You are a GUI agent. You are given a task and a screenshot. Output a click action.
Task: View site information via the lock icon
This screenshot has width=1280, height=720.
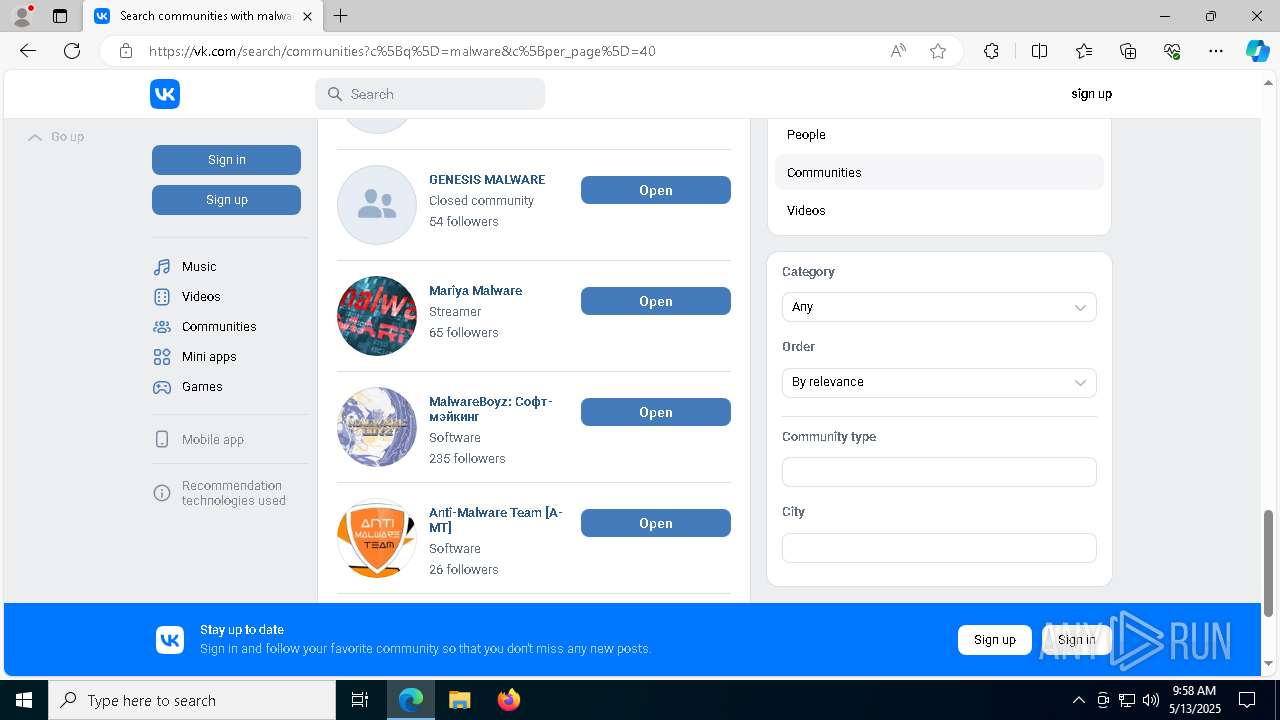tap(126, 51)
